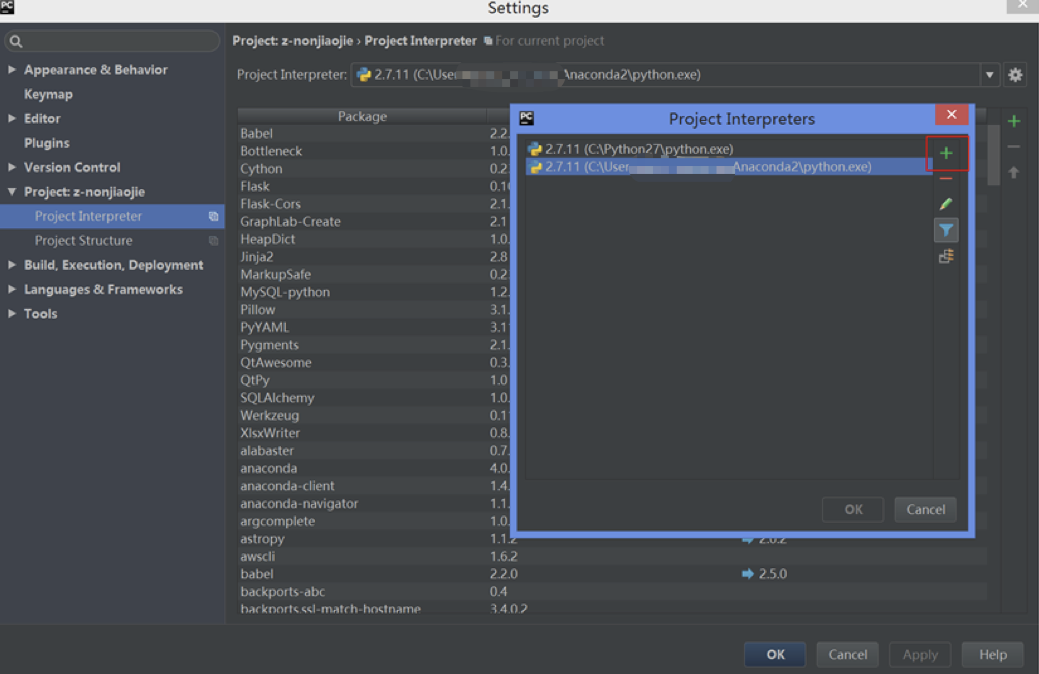Select the Jinja2 package row

coord(374,257)
